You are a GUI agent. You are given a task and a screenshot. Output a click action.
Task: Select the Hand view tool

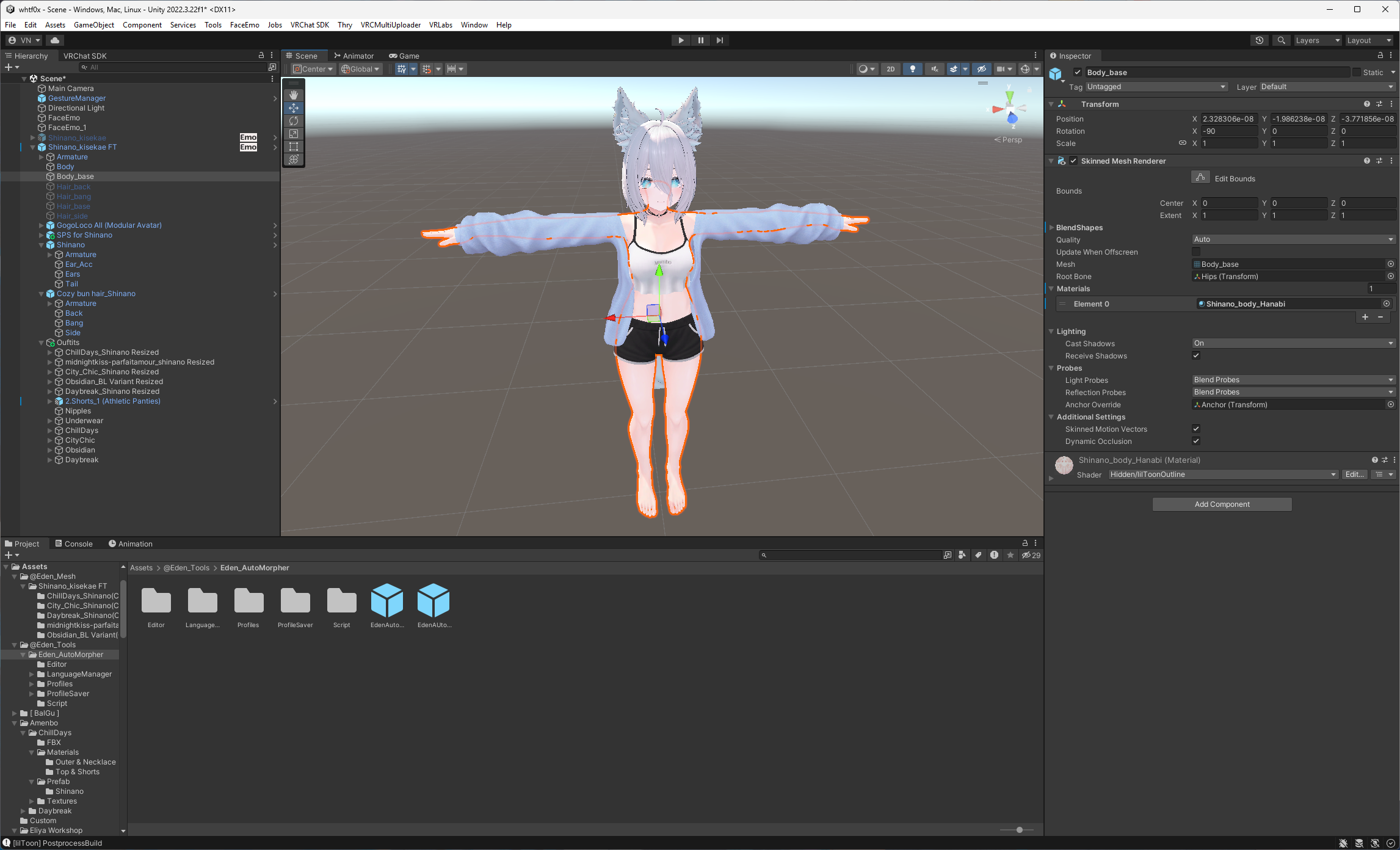tap(294, 95)
